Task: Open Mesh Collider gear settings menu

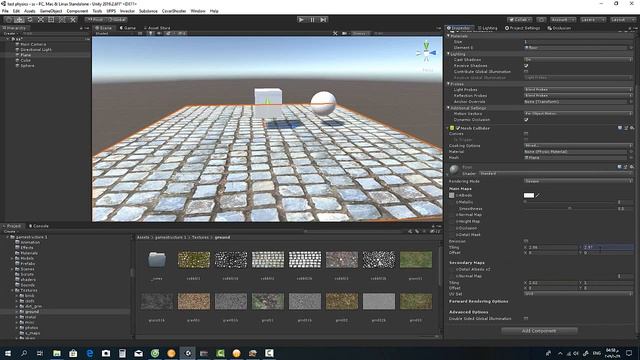Action: point(632,128)
